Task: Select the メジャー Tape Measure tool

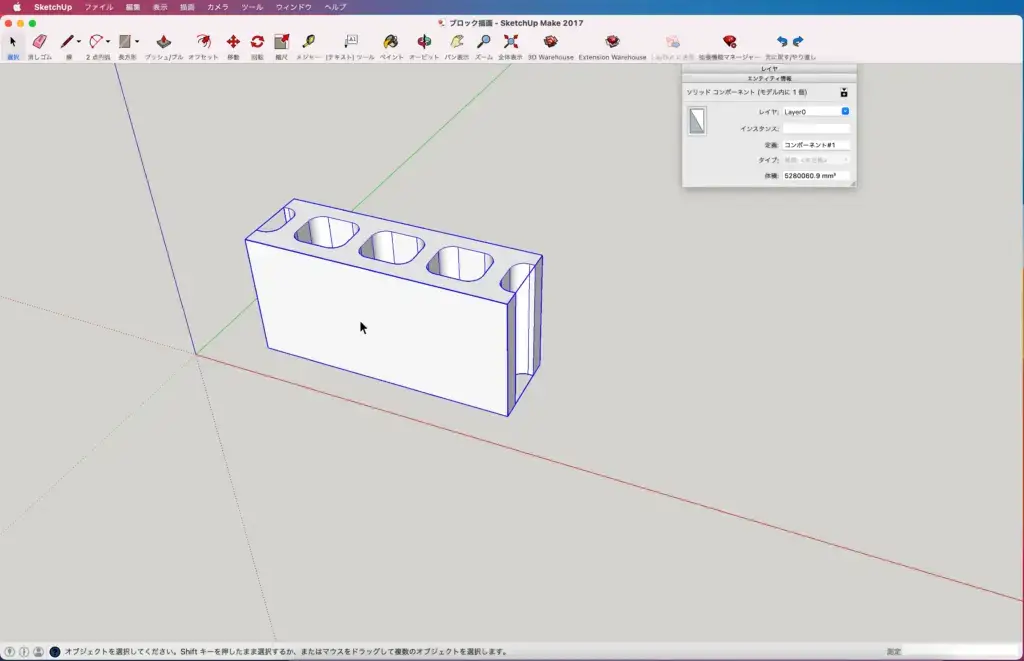Action: click(309, 42)
